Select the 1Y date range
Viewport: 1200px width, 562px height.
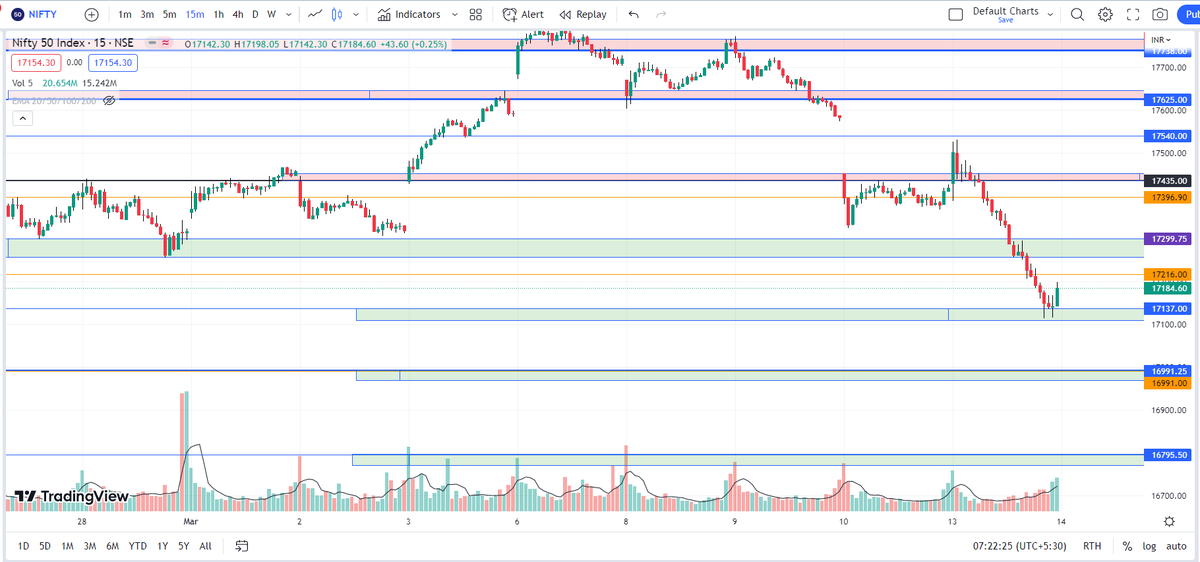coord(163,546)
